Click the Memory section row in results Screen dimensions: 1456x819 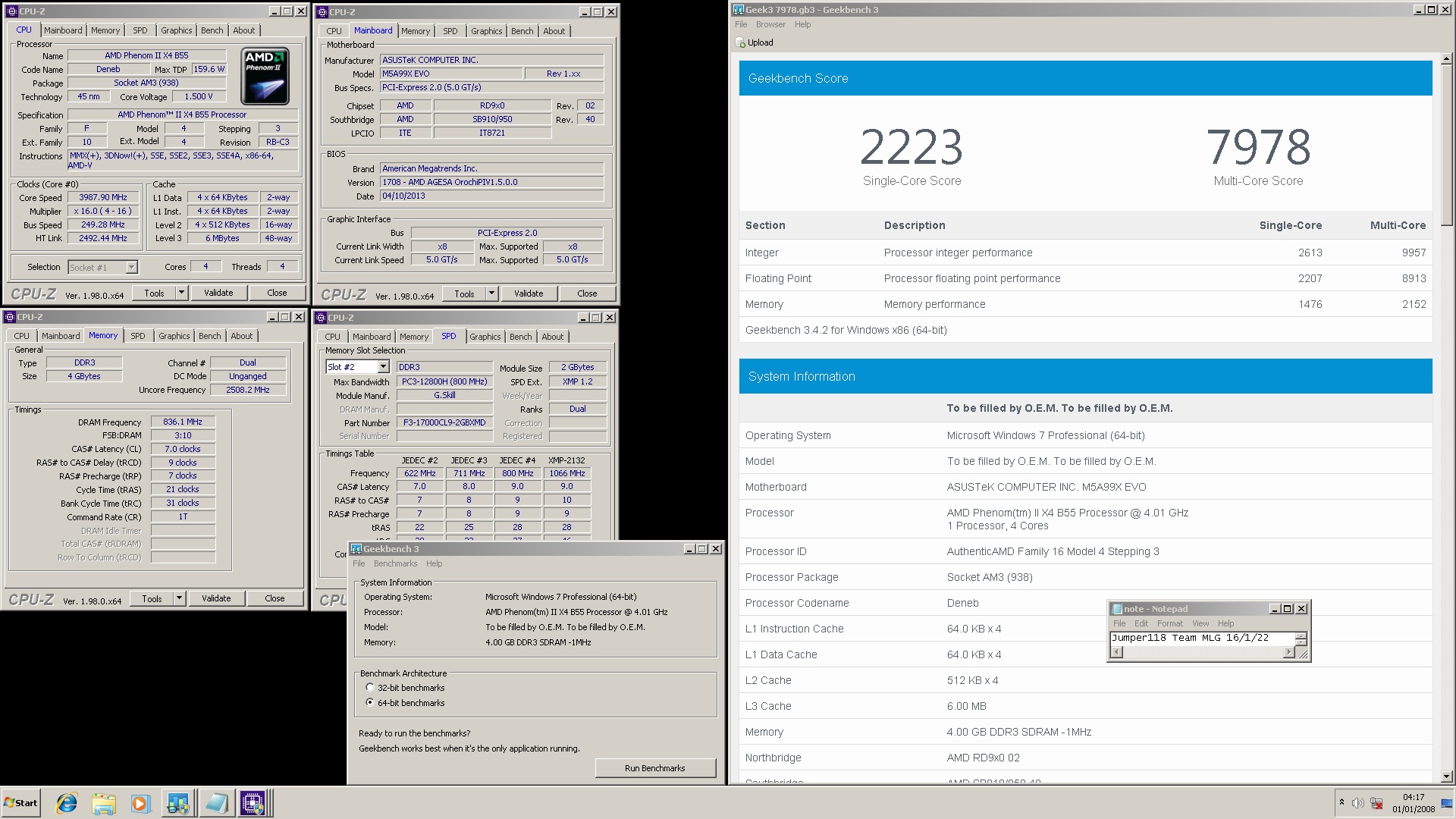pyautogui.click(x=1085, y=304)
